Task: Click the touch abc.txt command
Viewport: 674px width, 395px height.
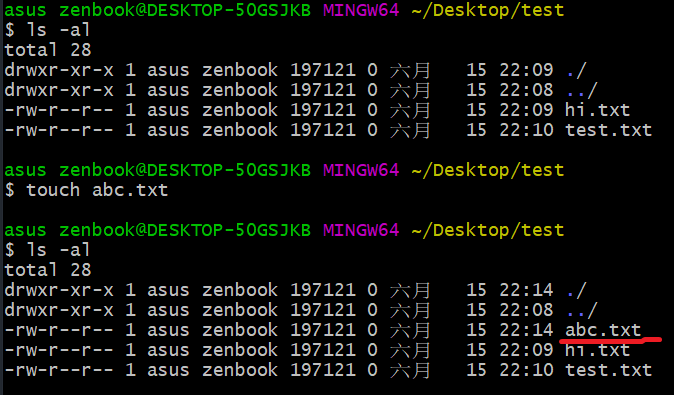Action: click(97, 190)
